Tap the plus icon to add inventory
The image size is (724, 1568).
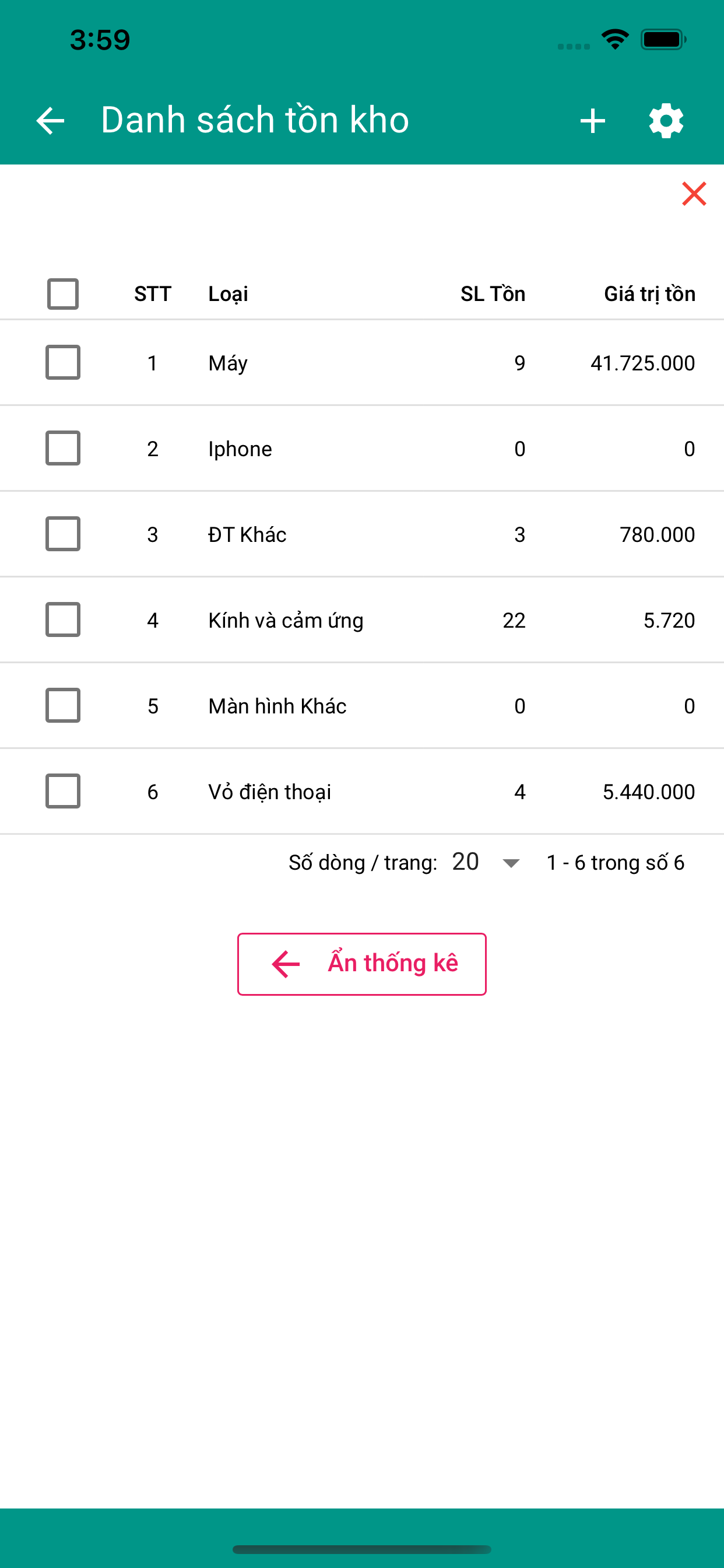point(593,121)
